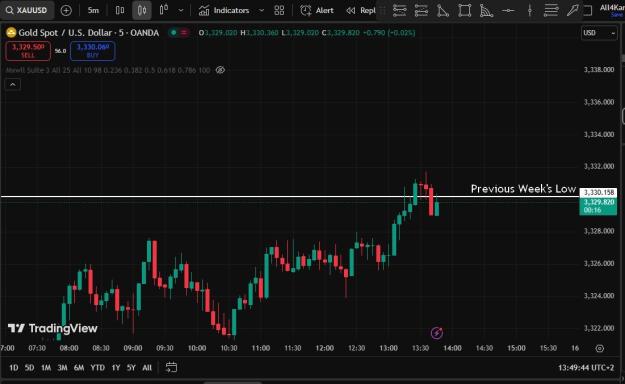Click the 3,330.158 price line tag
Screen dimensions: 625x384
[598, 193]
